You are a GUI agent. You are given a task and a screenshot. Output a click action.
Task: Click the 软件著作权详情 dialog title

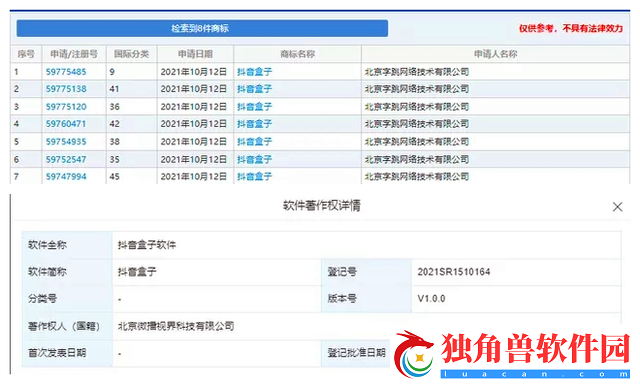coord(322,205)
